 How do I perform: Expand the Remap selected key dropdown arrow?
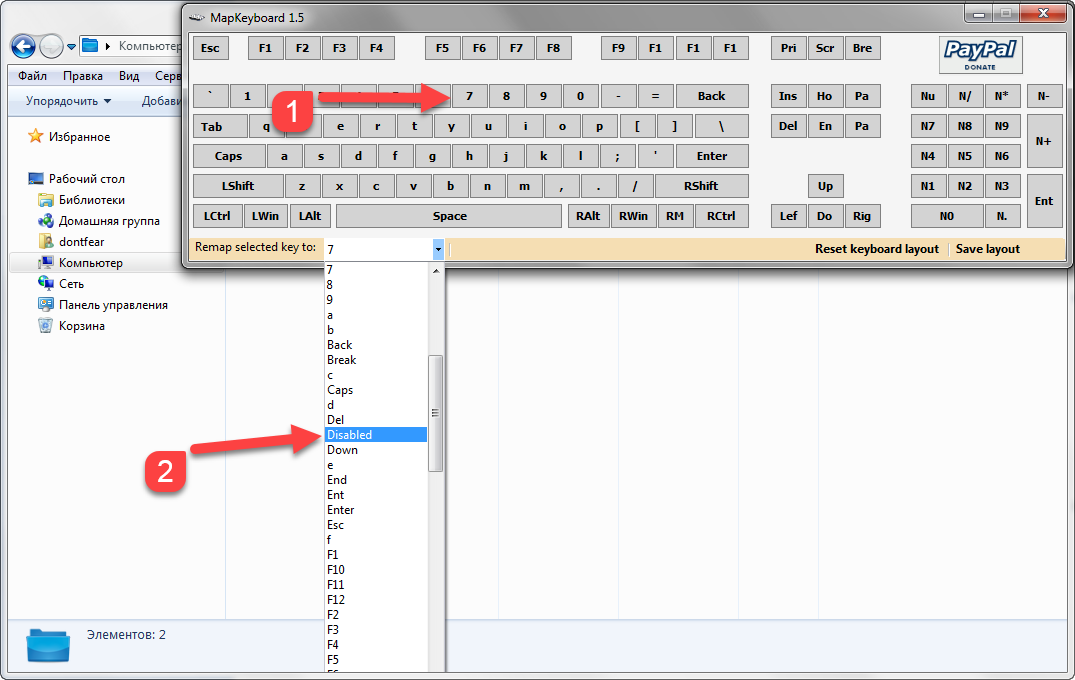(438, 248)
